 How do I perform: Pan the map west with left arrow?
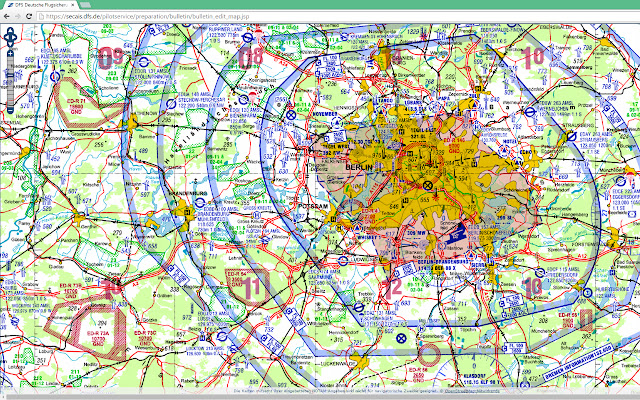[6, 37]
